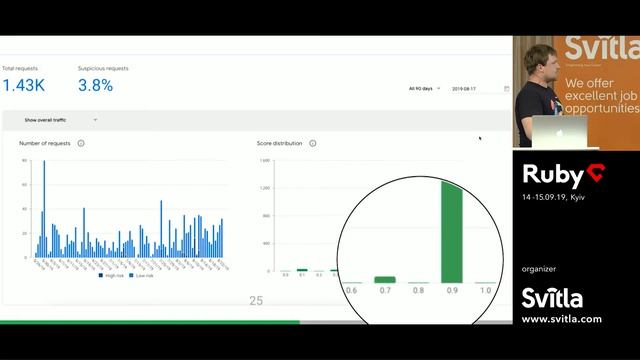Click the tallest blue bar in requests chart
Image resolution: width=640 pixels, height=360 pixels.
(44, 209)
